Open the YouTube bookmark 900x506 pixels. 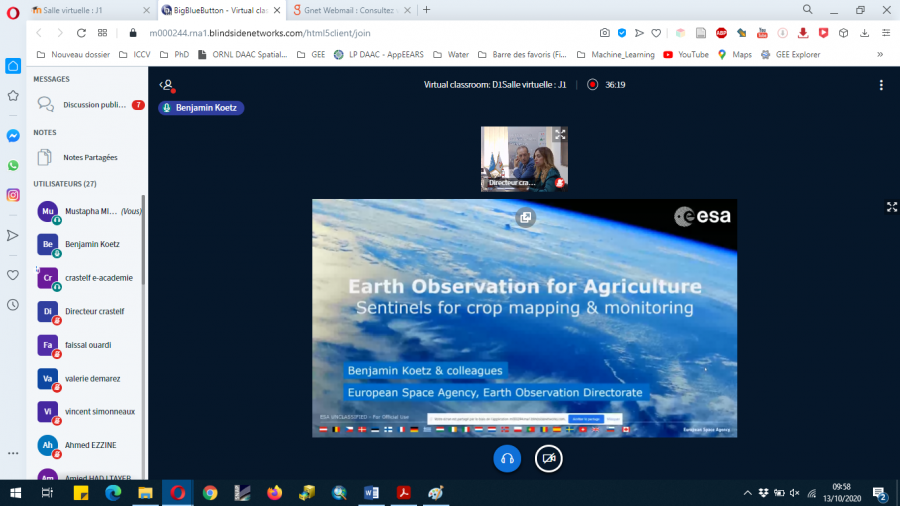[x=686, y=55]
